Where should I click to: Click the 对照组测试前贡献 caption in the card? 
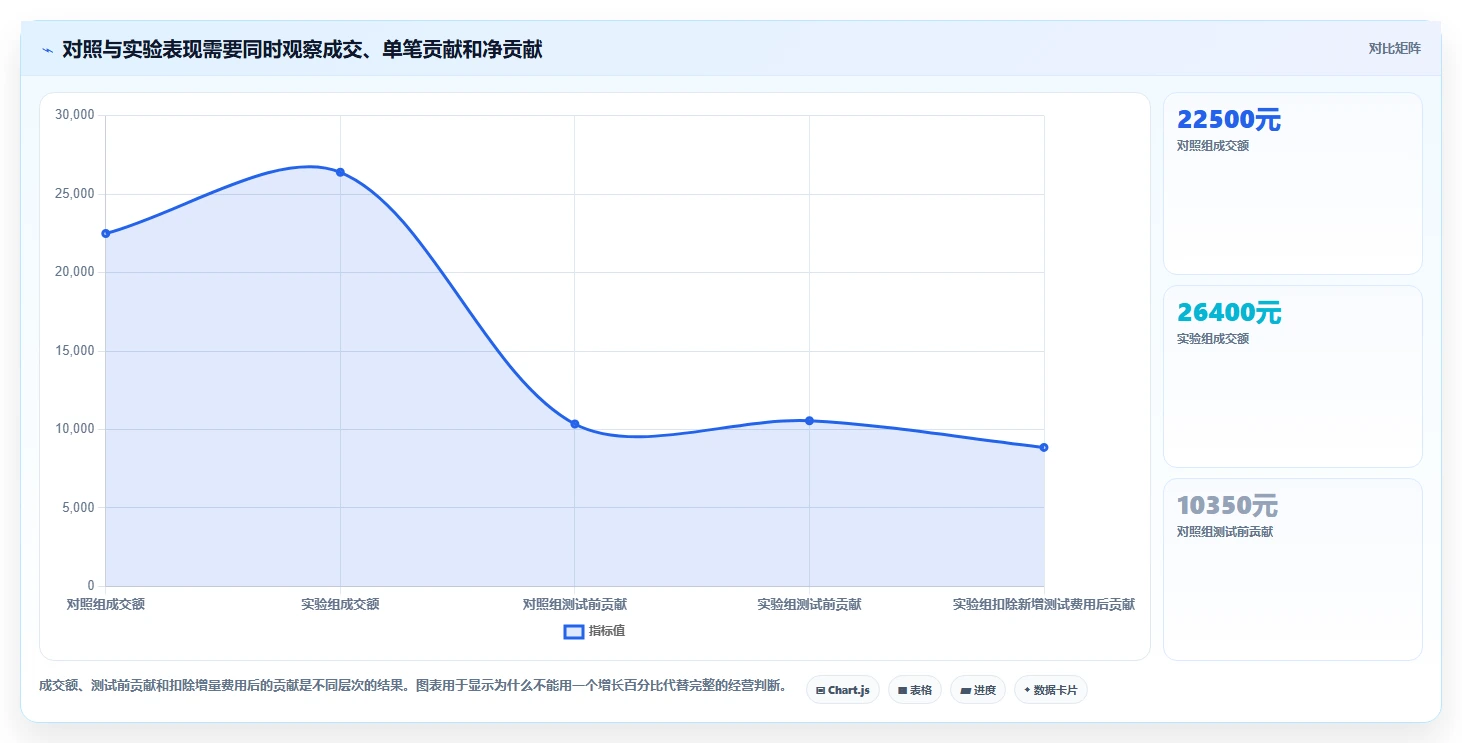(1225, 532)
